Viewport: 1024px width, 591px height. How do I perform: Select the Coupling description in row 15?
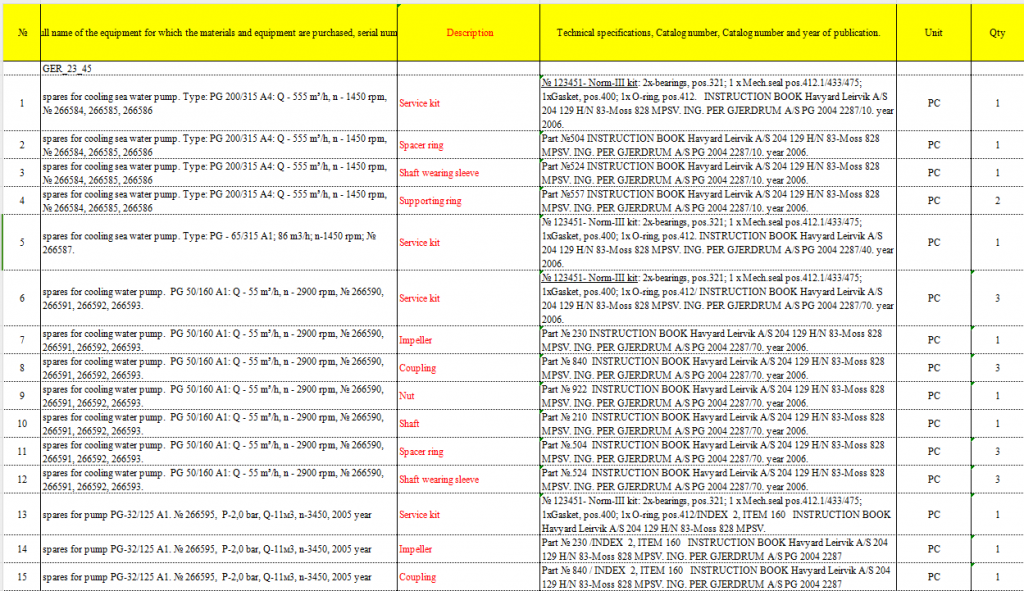point(418,577)
